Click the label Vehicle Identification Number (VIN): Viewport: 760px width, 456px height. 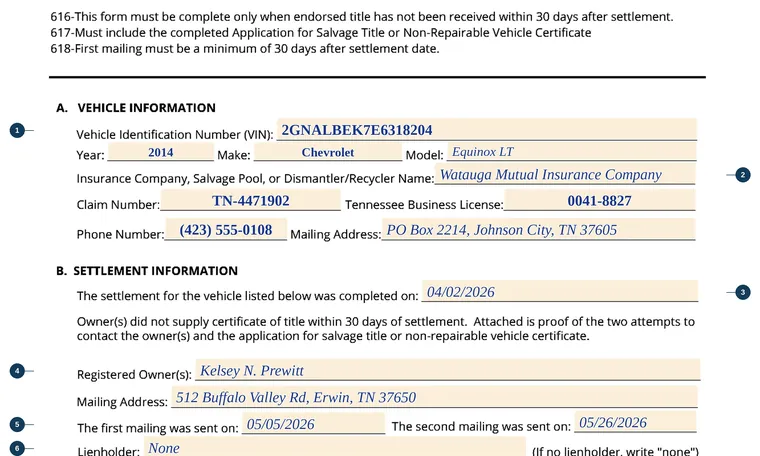point(175,134)
